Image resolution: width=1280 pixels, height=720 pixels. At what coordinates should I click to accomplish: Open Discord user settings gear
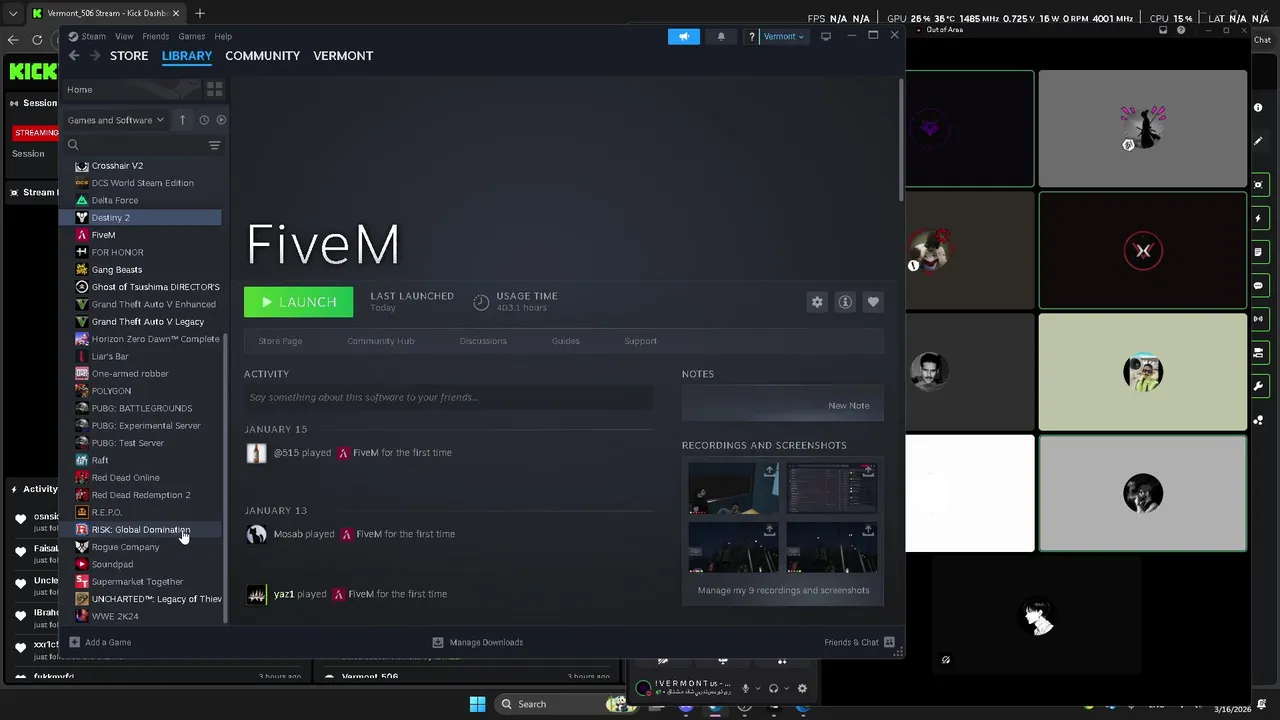(x=802, y=688)
